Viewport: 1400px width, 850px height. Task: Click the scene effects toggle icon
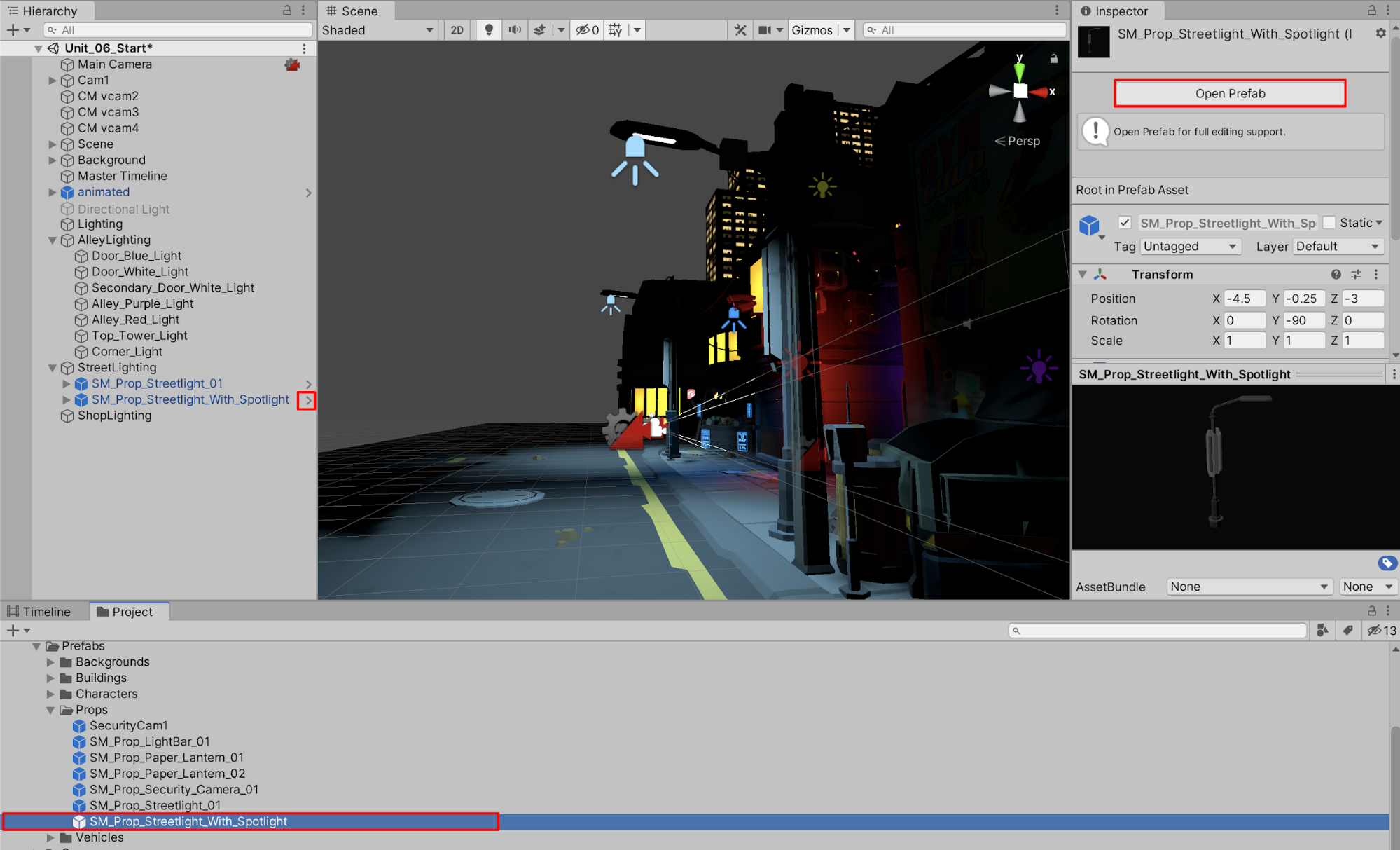pyautogui.click(x=540, y=30)
